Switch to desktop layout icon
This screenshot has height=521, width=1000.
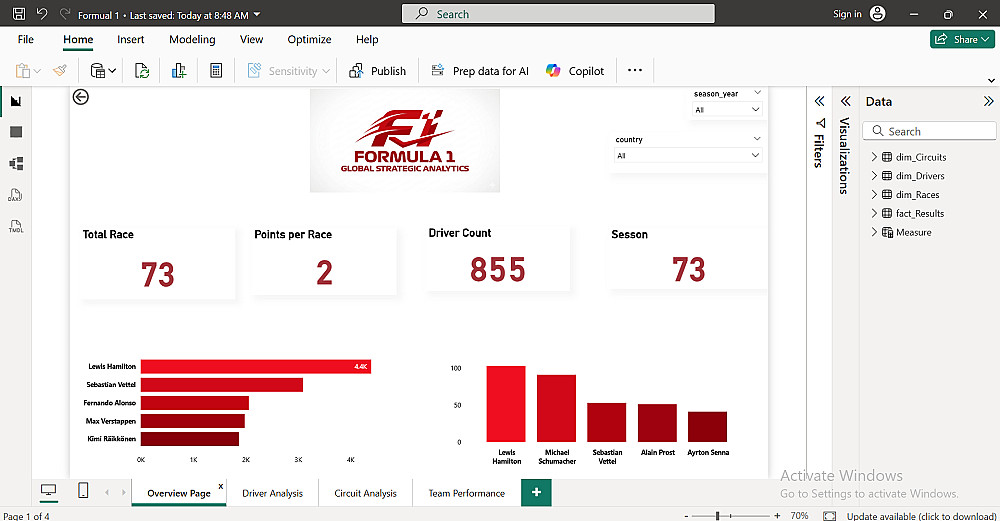tap(48, 490)
